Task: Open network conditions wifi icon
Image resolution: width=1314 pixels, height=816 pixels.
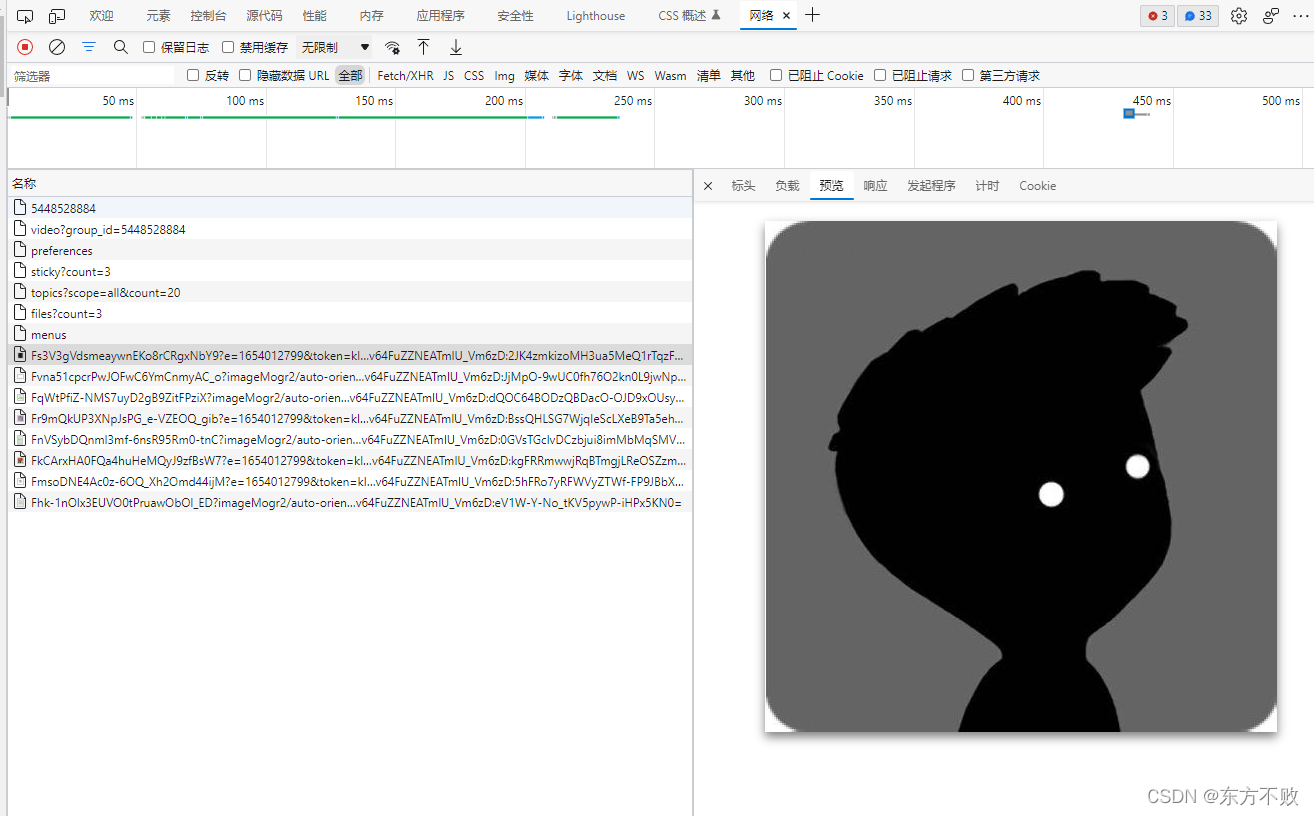Action: [393, 47]
